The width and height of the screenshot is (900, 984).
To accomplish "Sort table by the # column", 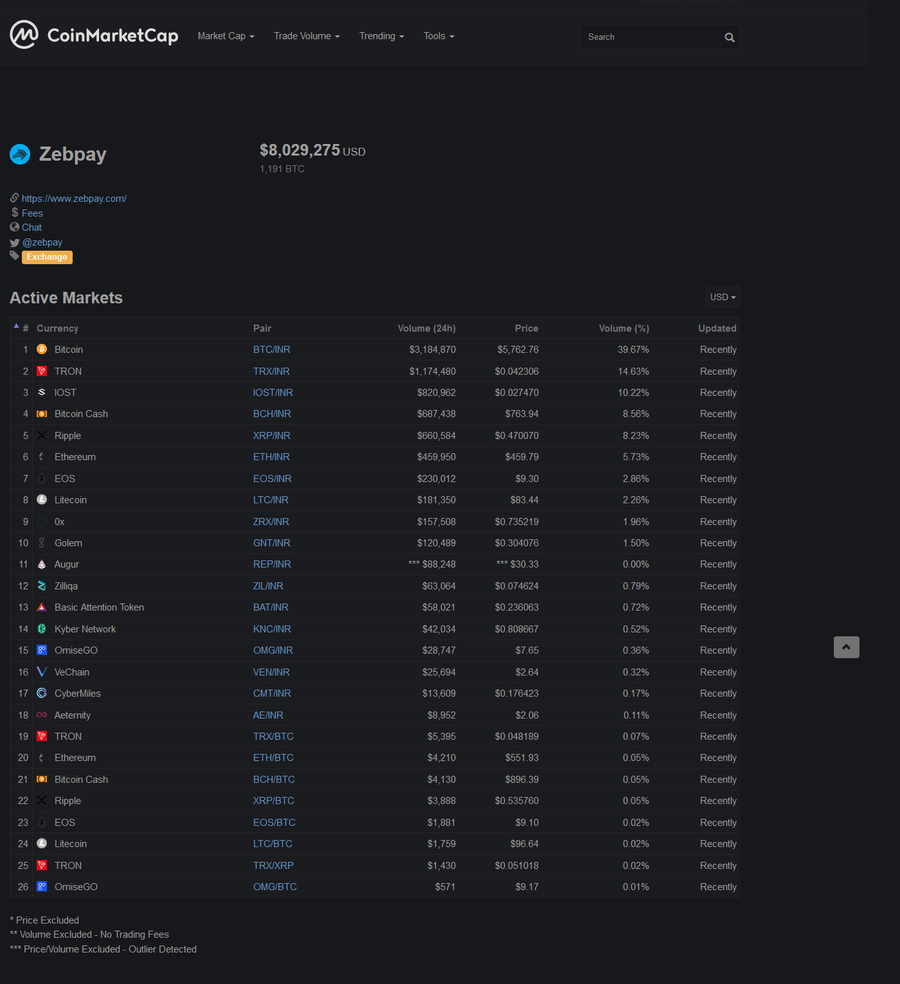I will coord(25,328).
